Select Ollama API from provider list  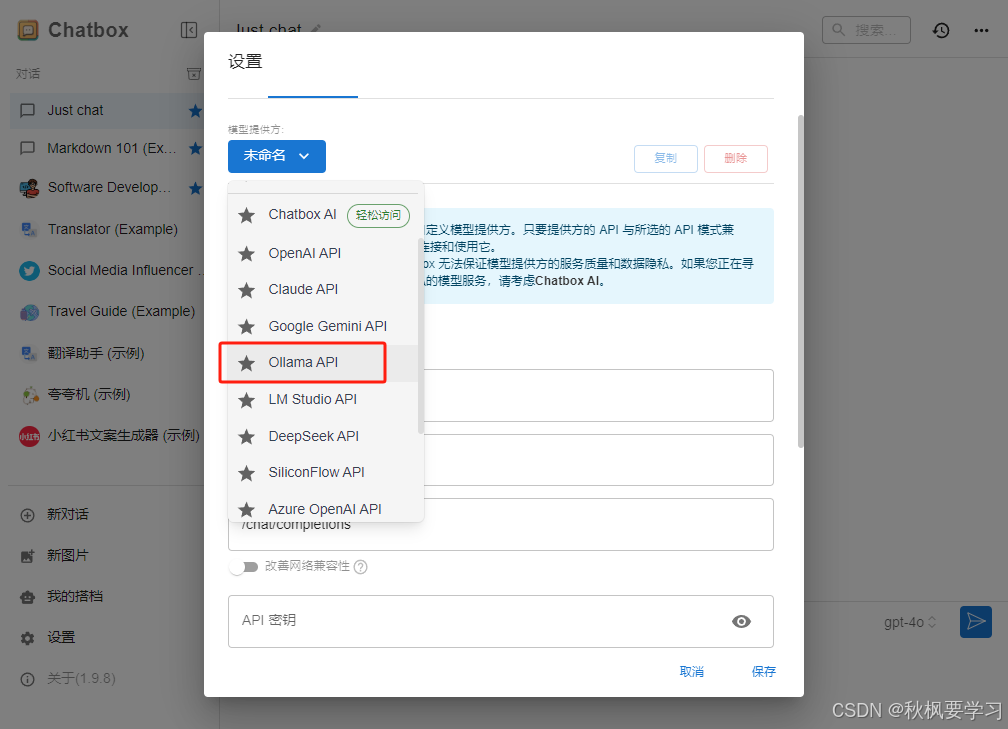323,363
